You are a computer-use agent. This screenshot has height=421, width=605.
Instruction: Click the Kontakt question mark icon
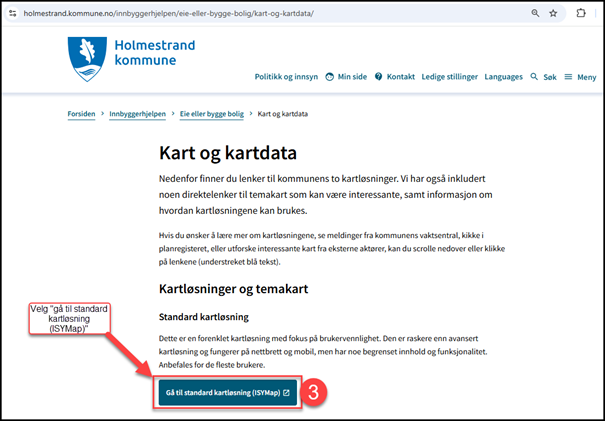[x=379, y=76]
